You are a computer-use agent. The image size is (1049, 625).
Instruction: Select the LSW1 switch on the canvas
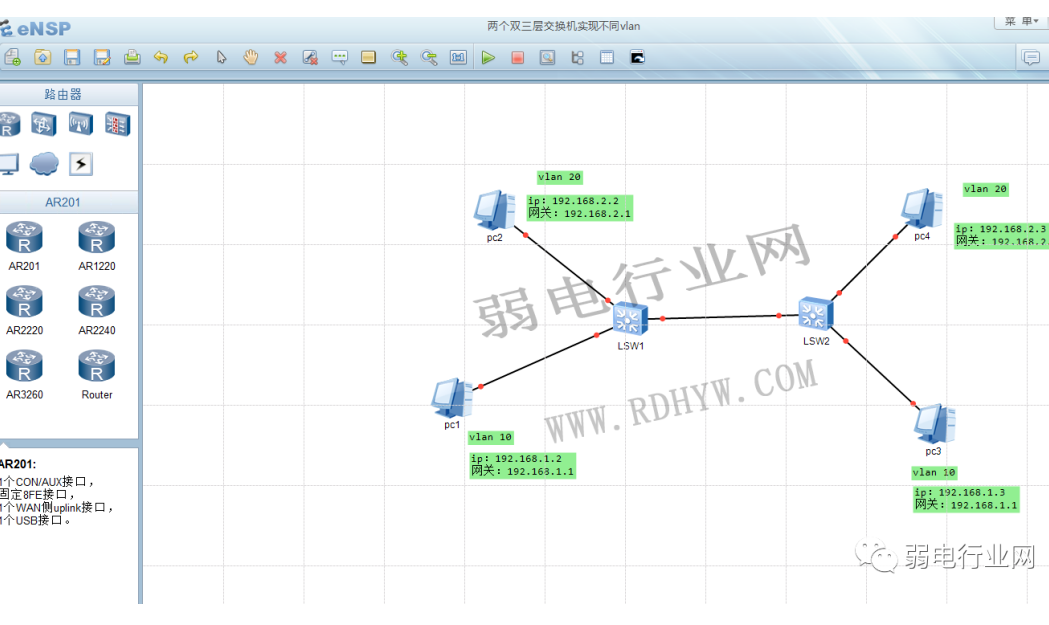(x=630, y=319)
